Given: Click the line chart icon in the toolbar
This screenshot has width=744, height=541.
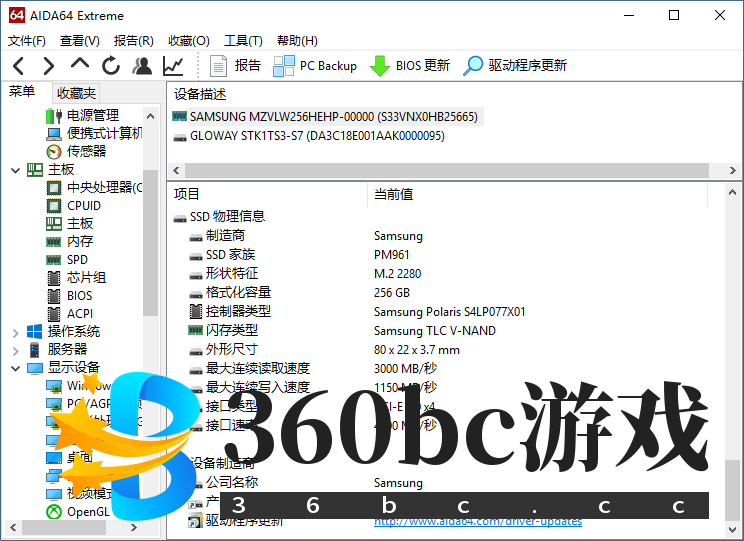Looking at the screenshot, I should coord(173,66).
